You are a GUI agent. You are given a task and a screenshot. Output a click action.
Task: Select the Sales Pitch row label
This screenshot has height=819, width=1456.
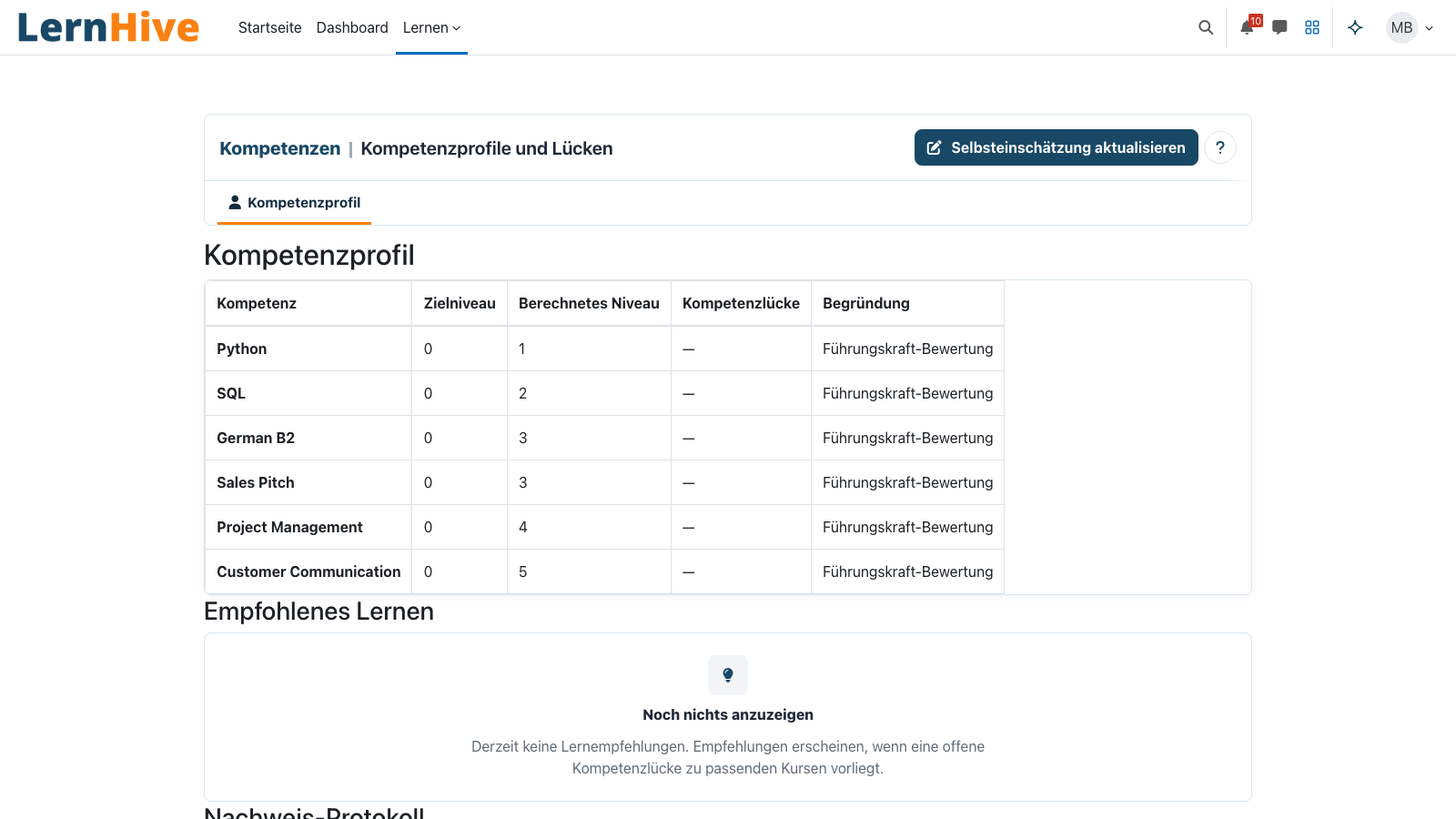pos(256,482)
